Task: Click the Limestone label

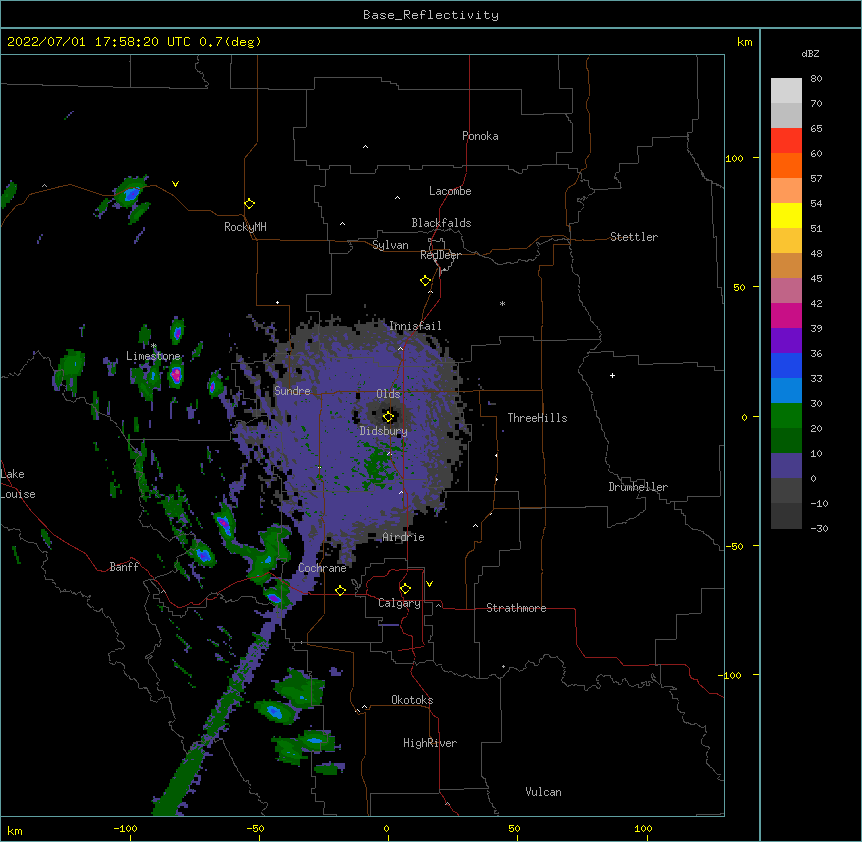Action: (x=153, y=356)
